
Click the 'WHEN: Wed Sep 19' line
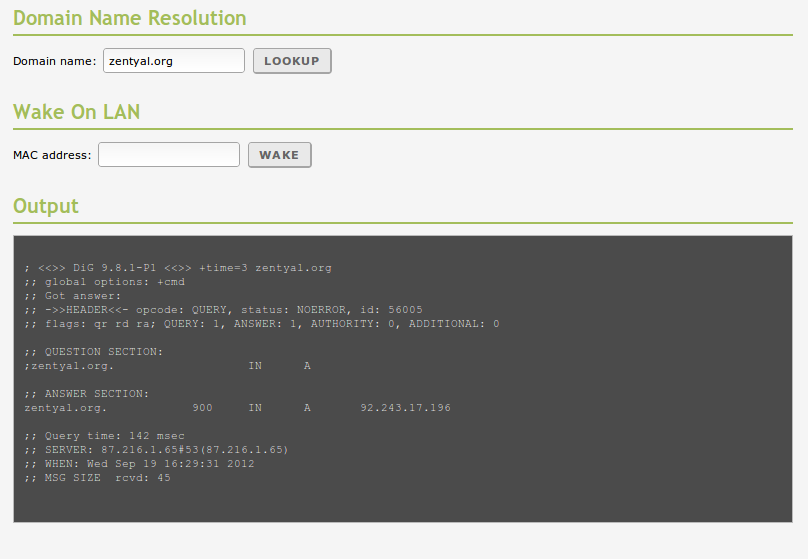[139, 463]
